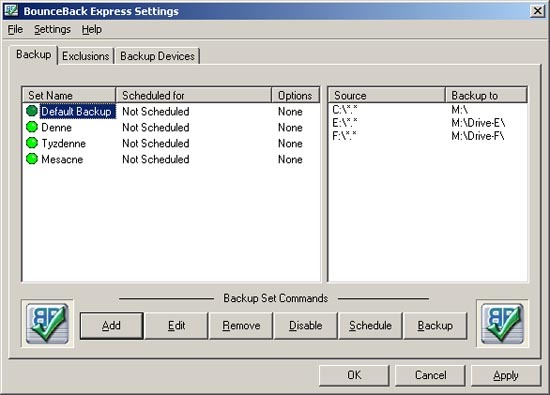Click Not Scheduled in the Denne row
Viewport: 550px width, 395px height.
pos(156,127)
